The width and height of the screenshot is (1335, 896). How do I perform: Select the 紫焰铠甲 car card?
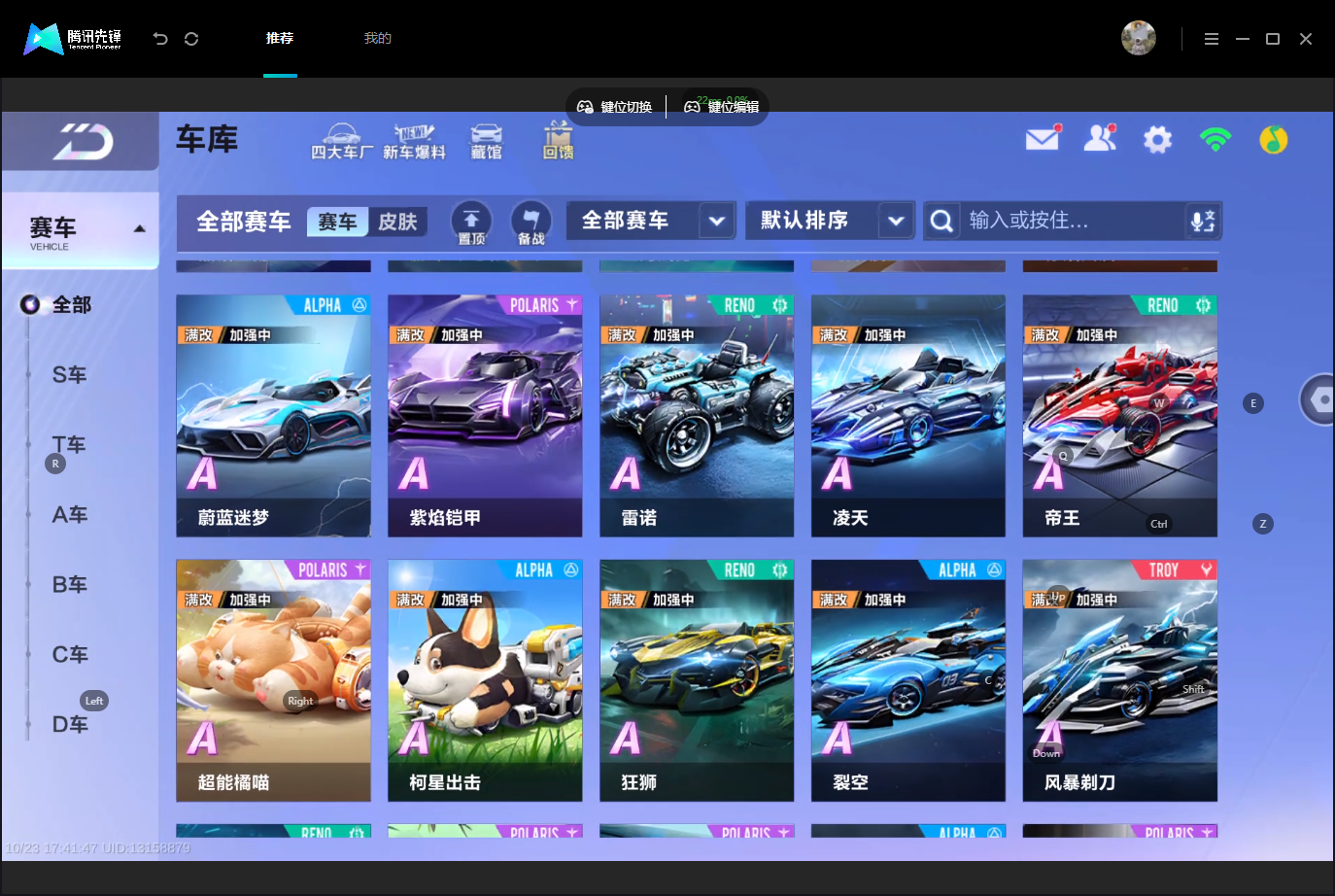coord(485,416)
